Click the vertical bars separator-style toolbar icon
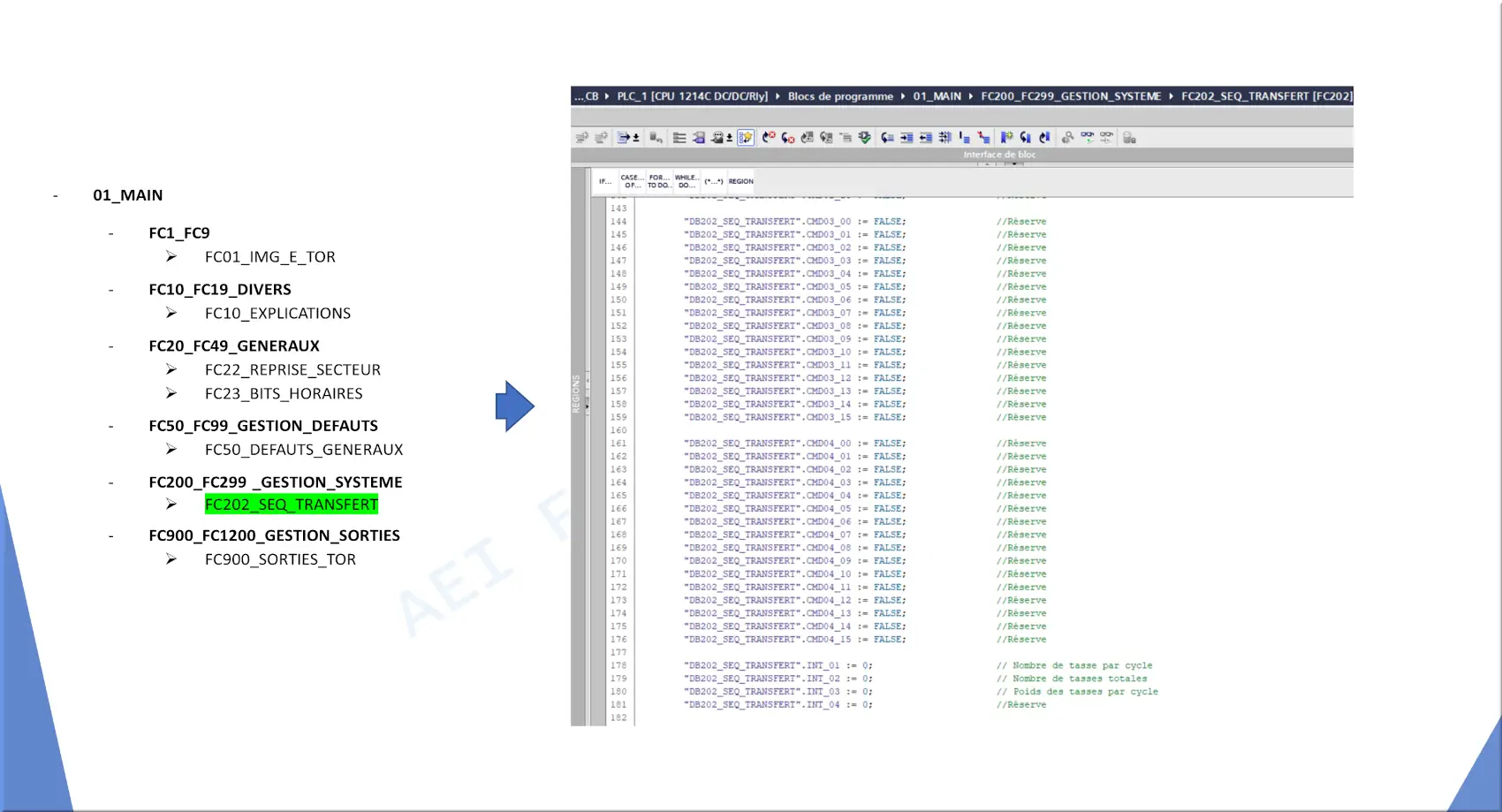1502x812 pixels. (945, 138)
